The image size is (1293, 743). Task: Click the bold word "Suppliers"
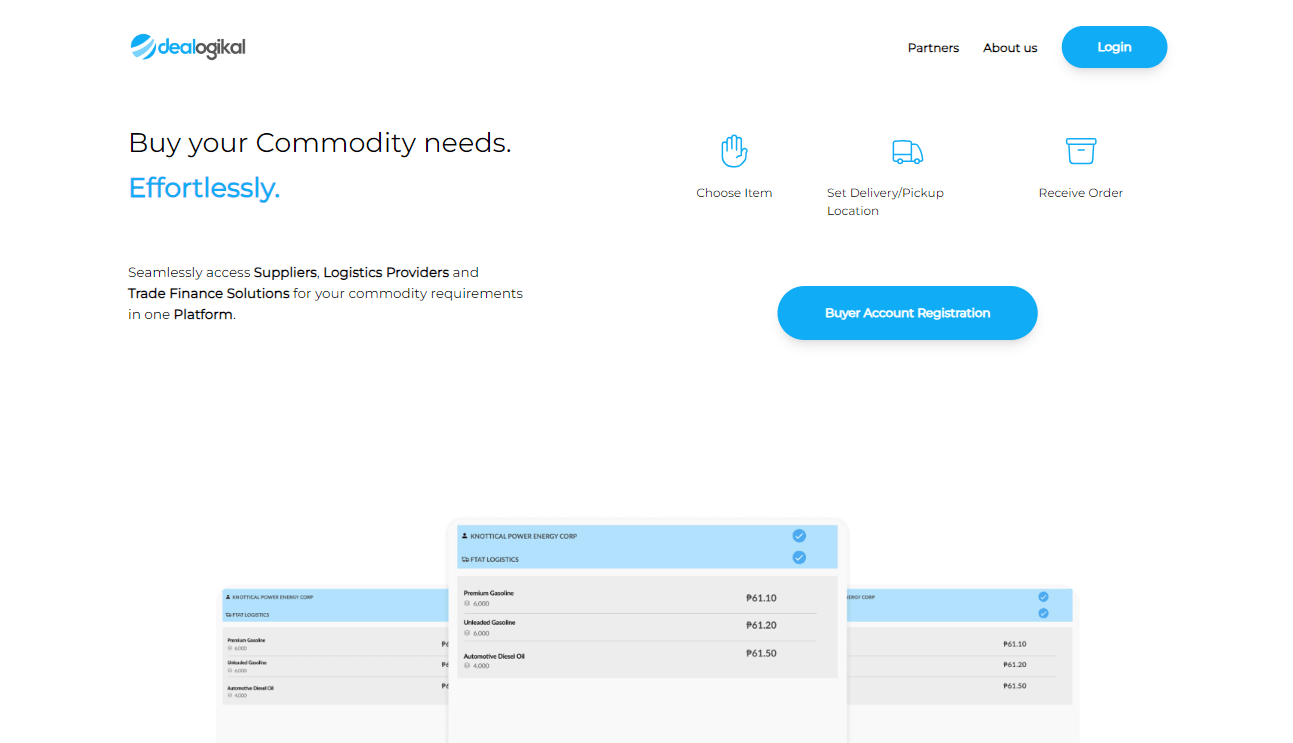[x=285, y=272]
